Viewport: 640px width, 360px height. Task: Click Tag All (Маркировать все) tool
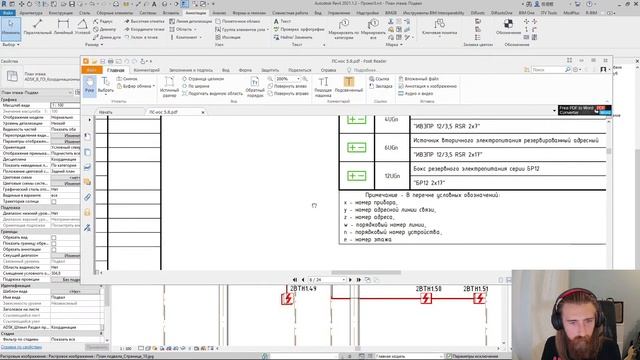[x=373, y=29]
